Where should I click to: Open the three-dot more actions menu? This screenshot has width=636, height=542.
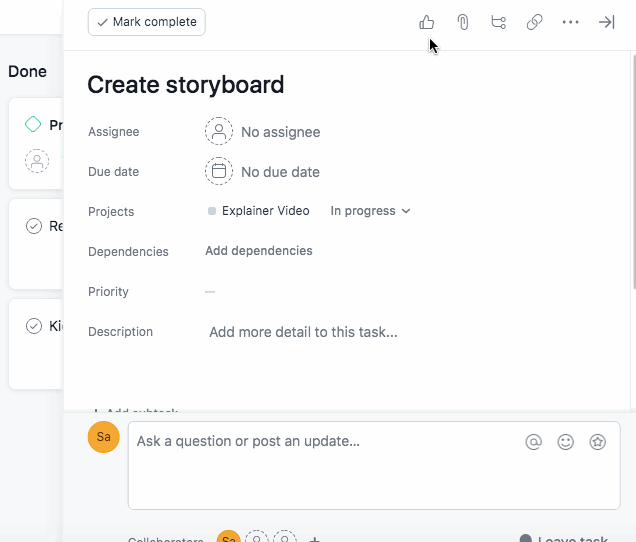pyautogui.click(x=570, y=22)
